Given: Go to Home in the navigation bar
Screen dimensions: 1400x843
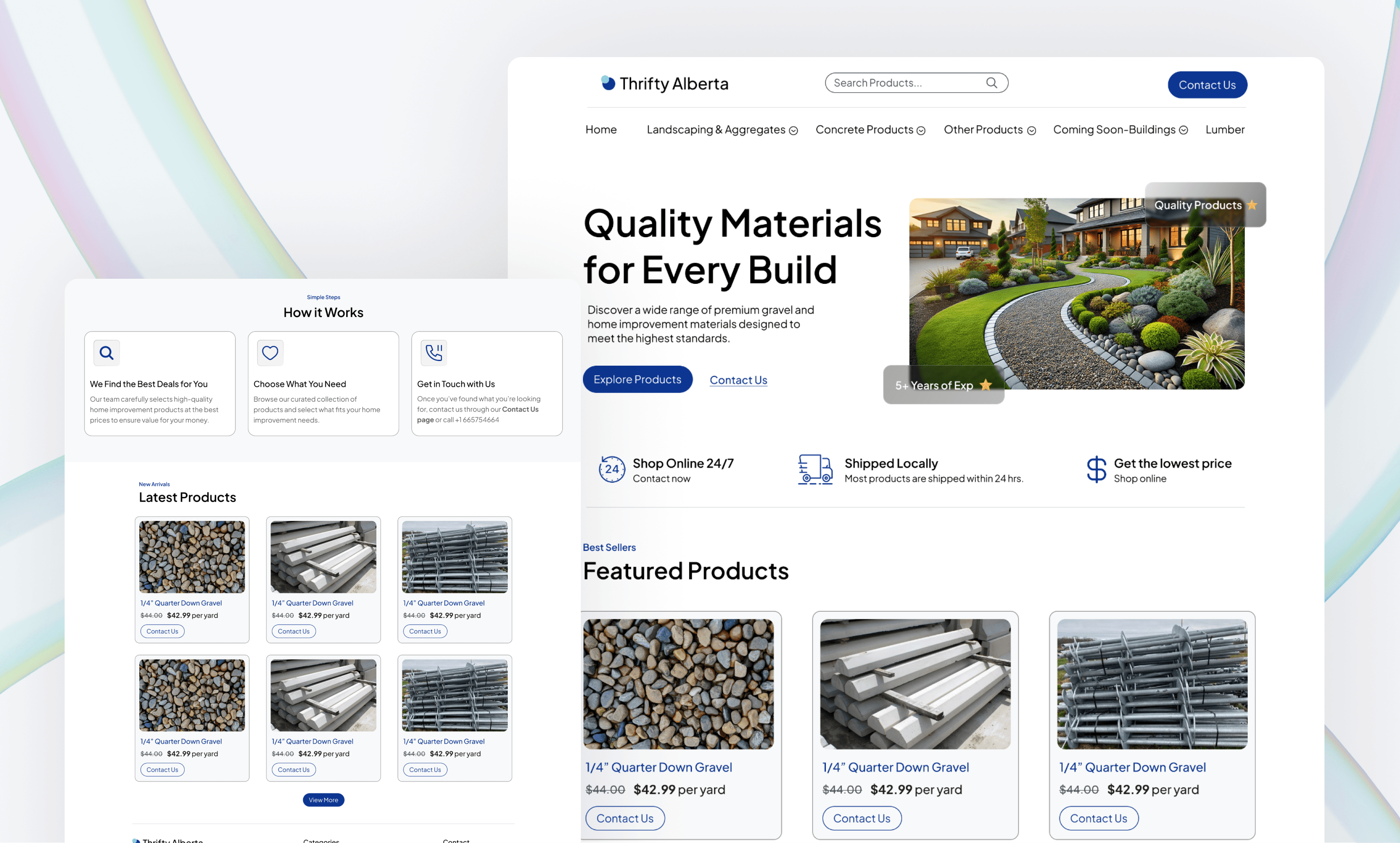Looking at the screenshot, I should coord(601,130).
